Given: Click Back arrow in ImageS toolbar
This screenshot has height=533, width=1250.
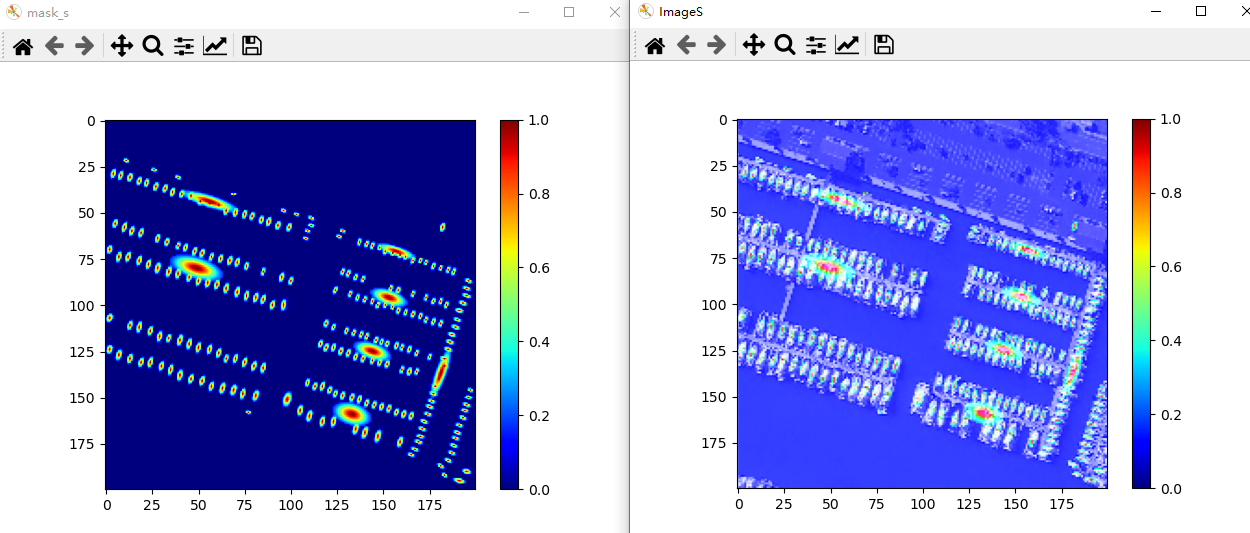Looking at the screenshot, I should (x=686, y=45).
